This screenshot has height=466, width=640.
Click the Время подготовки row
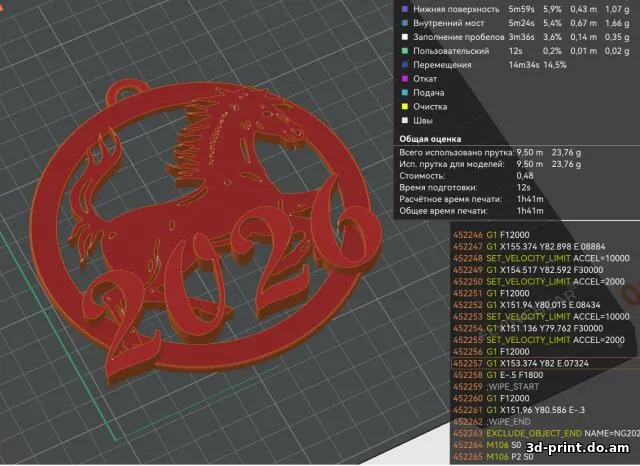[x=465, y=188]
